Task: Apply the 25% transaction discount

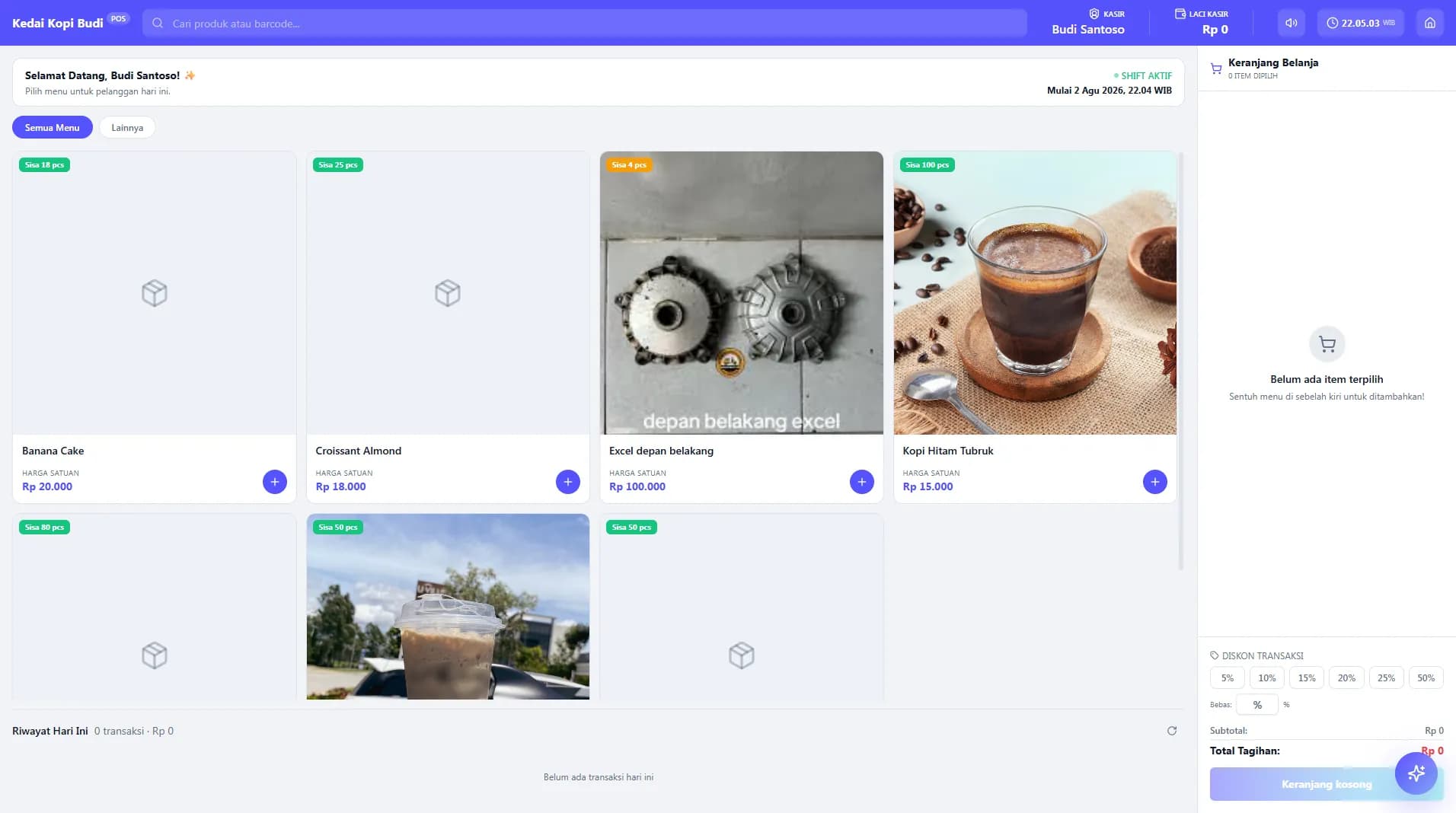Action: pos(1386,677)
